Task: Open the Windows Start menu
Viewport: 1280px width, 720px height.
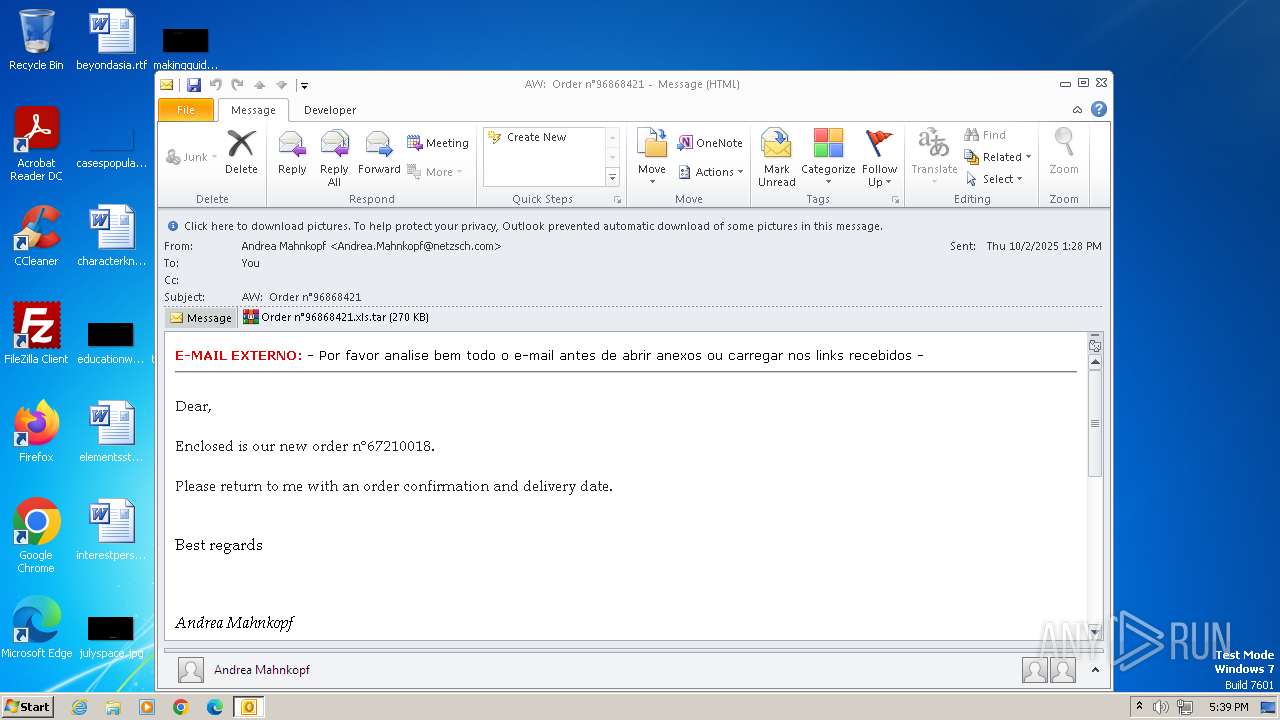Action: [28, 706]
